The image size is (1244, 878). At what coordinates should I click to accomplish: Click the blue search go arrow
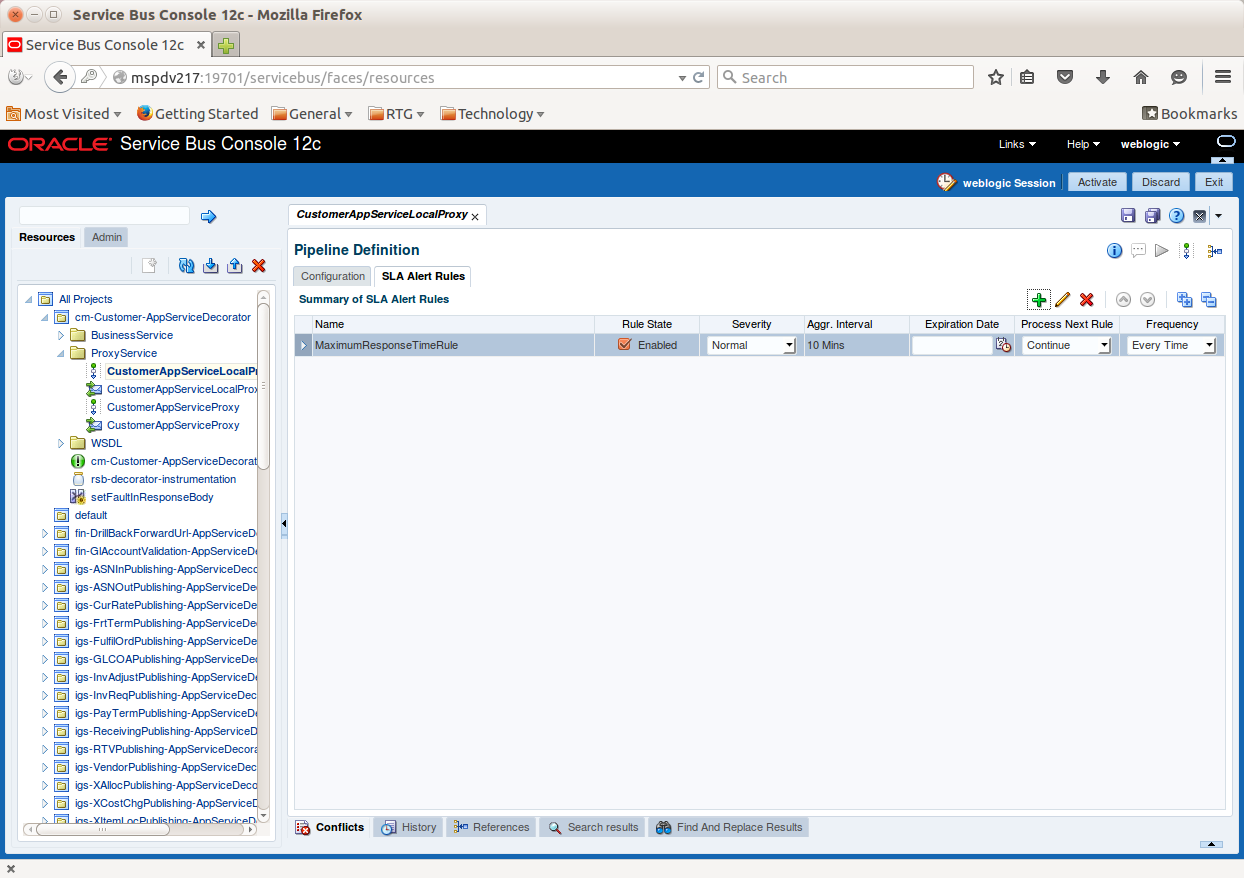tap(209, 216)
